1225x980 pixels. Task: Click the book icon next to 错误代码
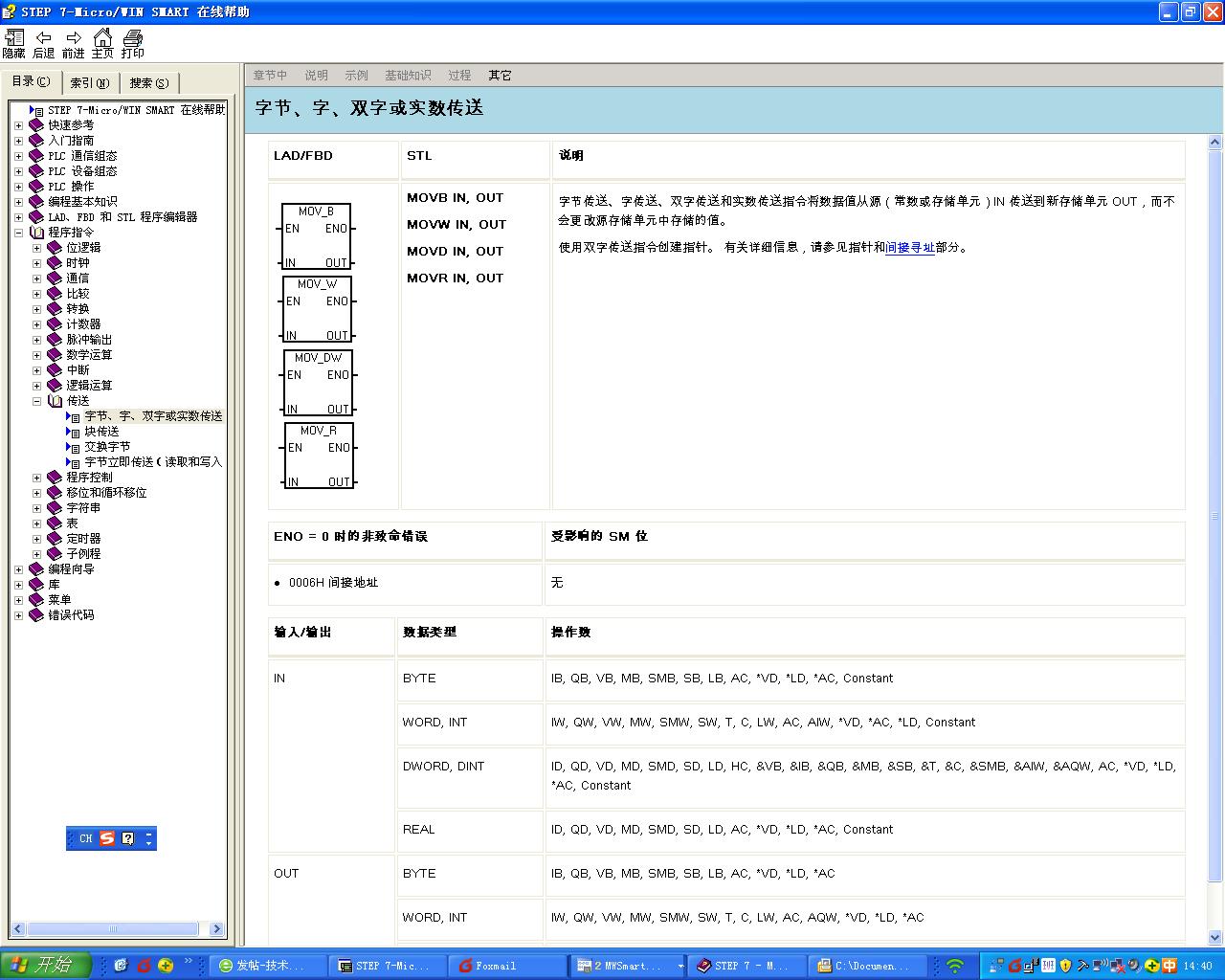pyautogui.click(x=36, y=615)
